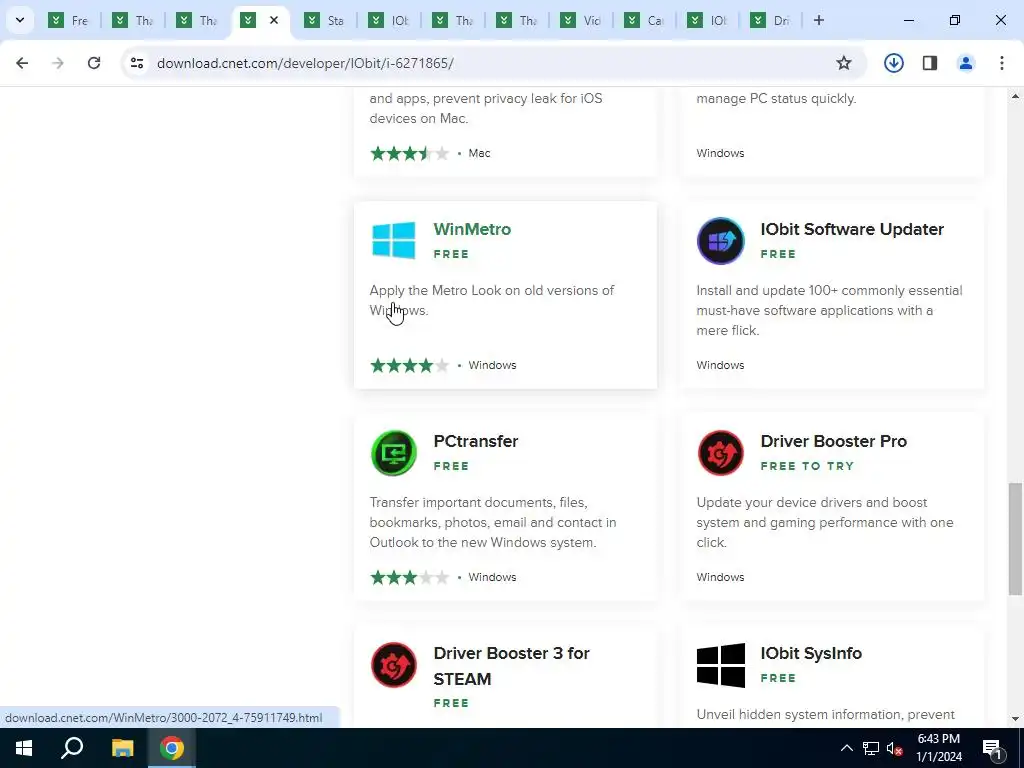This screenshot has height=768, width=1024.
Task: Switch to the 'Sta' tab
Action: pyautogui.click(x=325, y=20)
